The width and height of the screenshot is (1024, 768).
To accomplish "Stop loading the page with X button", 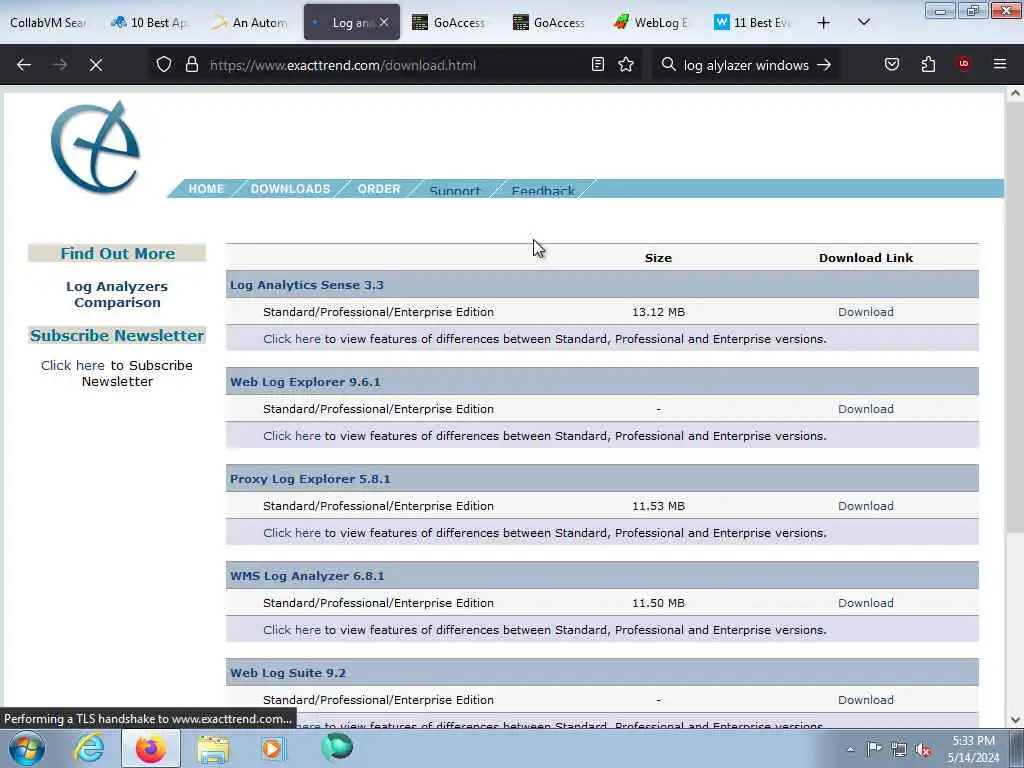I will 96,65.
